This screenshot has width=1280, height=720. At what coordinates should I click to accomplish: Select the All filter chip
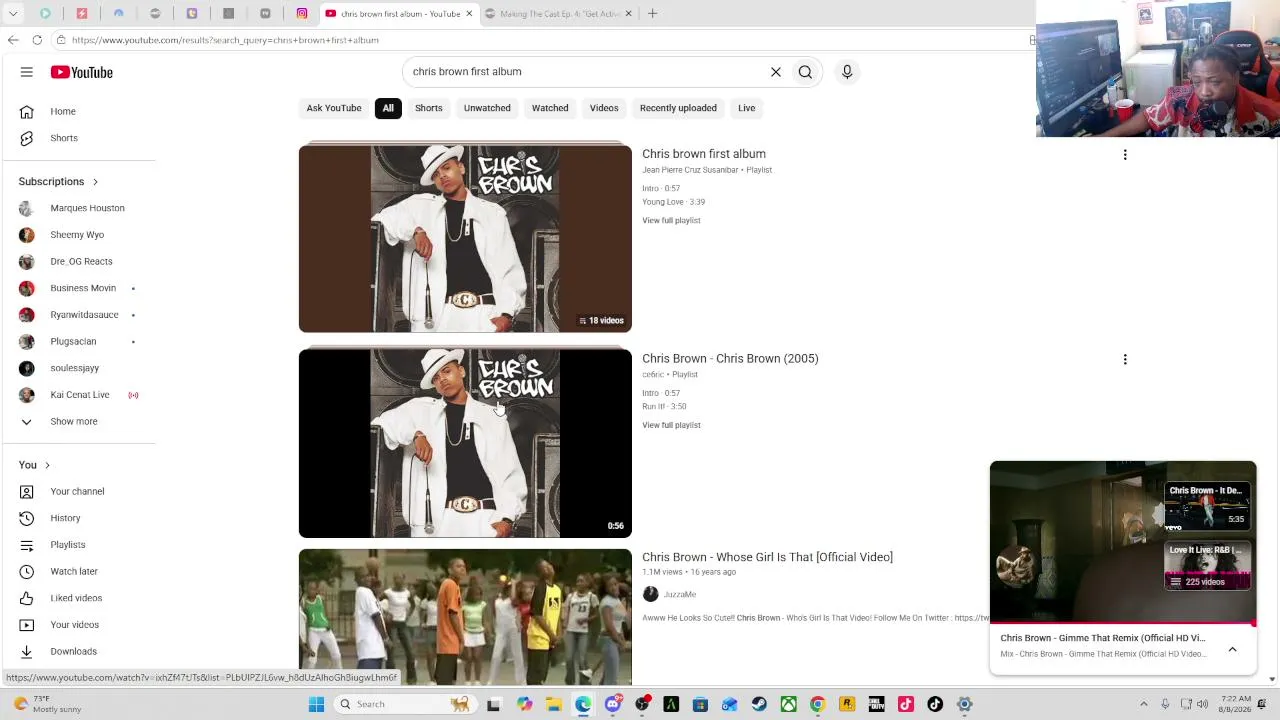[388, 108]
